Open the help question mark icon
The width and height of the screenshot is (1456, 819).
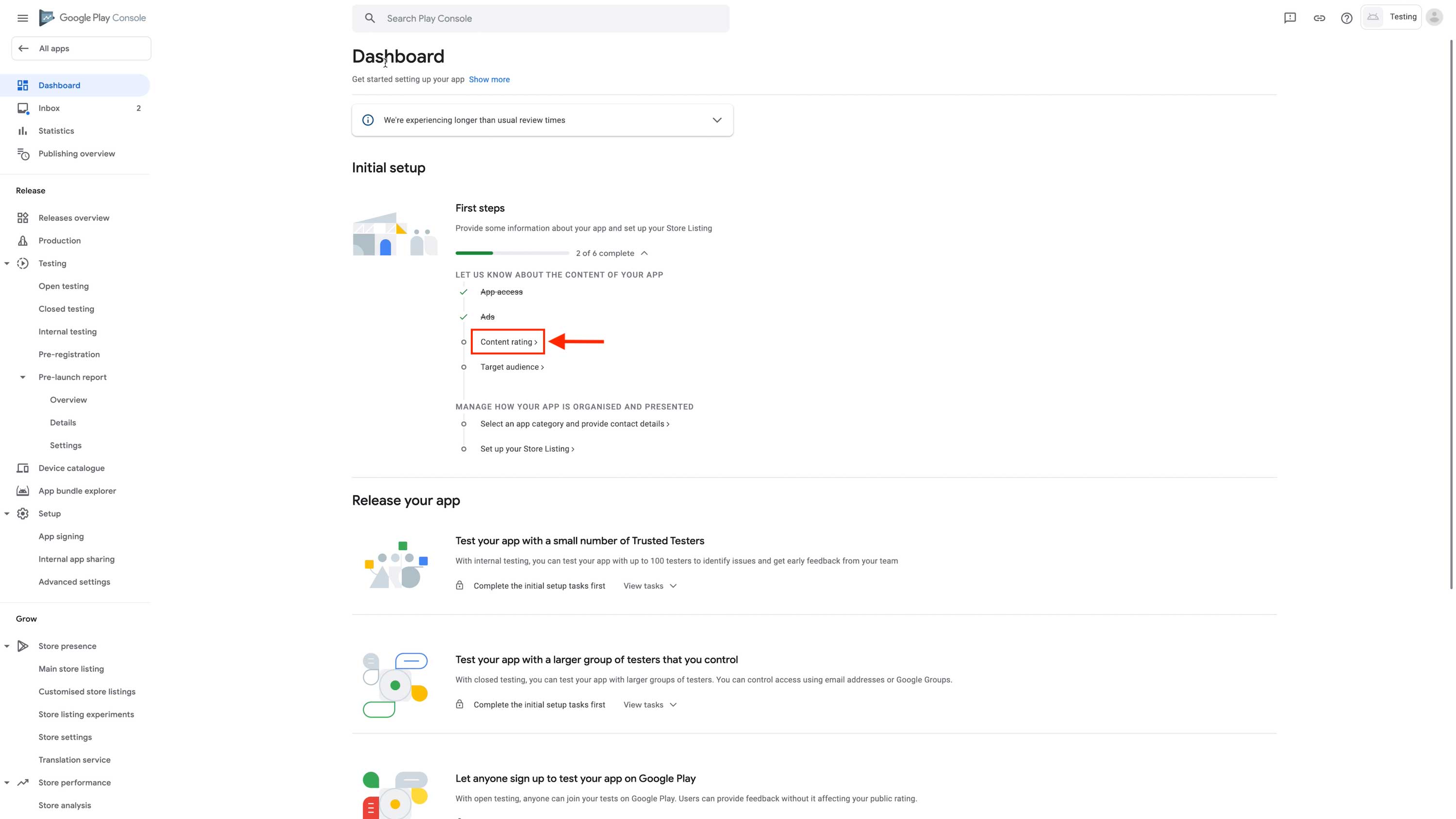click(1347, 18)
